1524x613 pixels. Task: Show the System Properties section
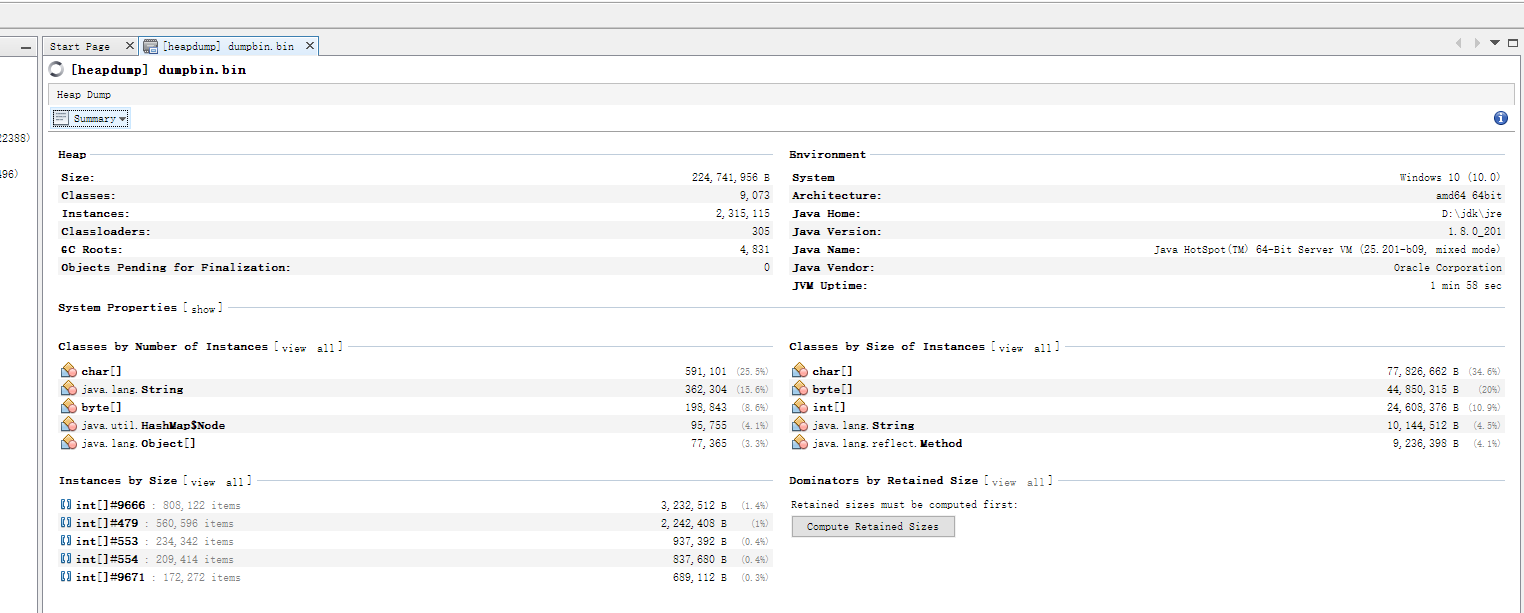click(x=203, y=309)
